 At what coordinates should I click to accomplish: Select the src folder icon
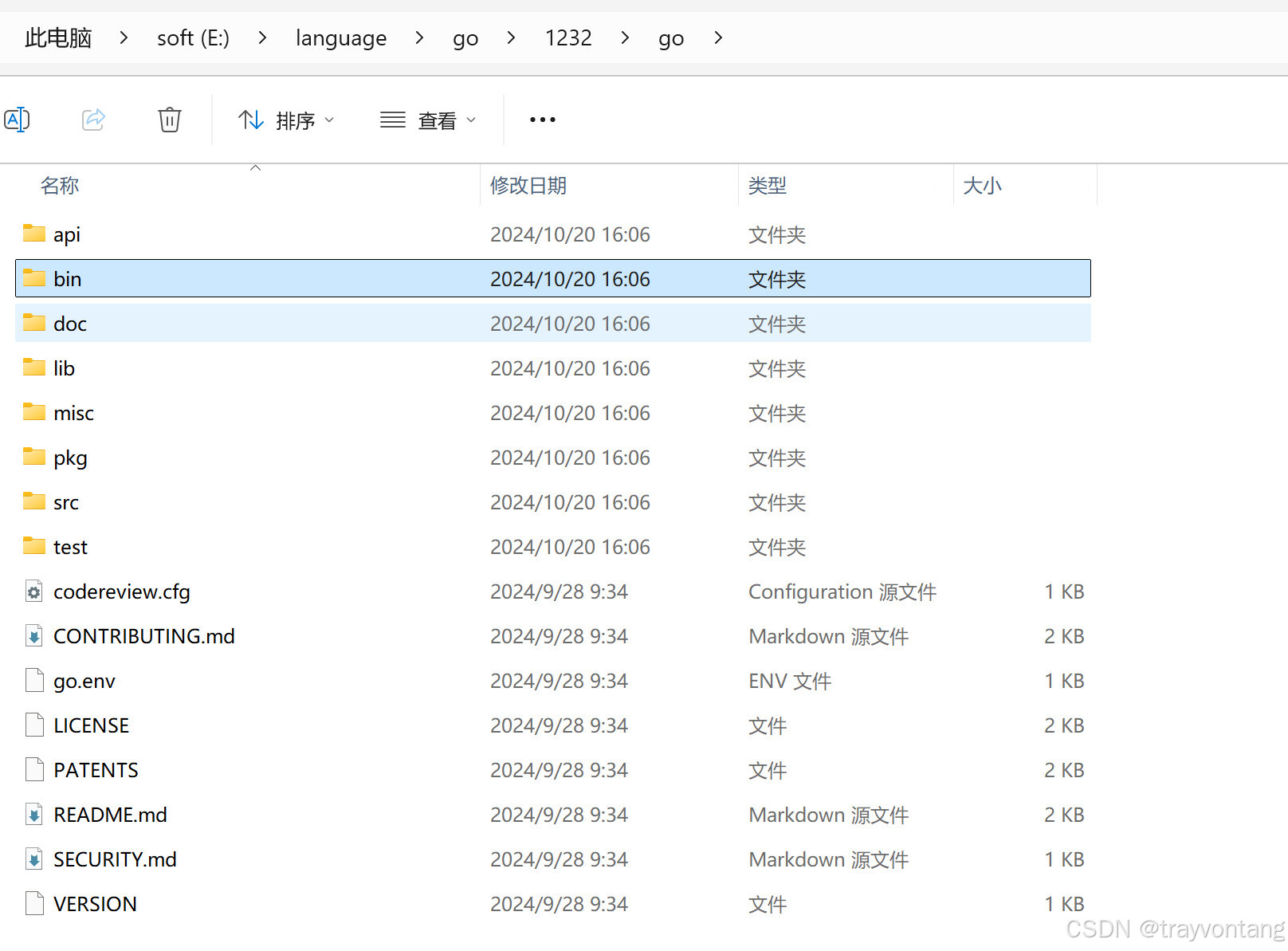point(34,501)
